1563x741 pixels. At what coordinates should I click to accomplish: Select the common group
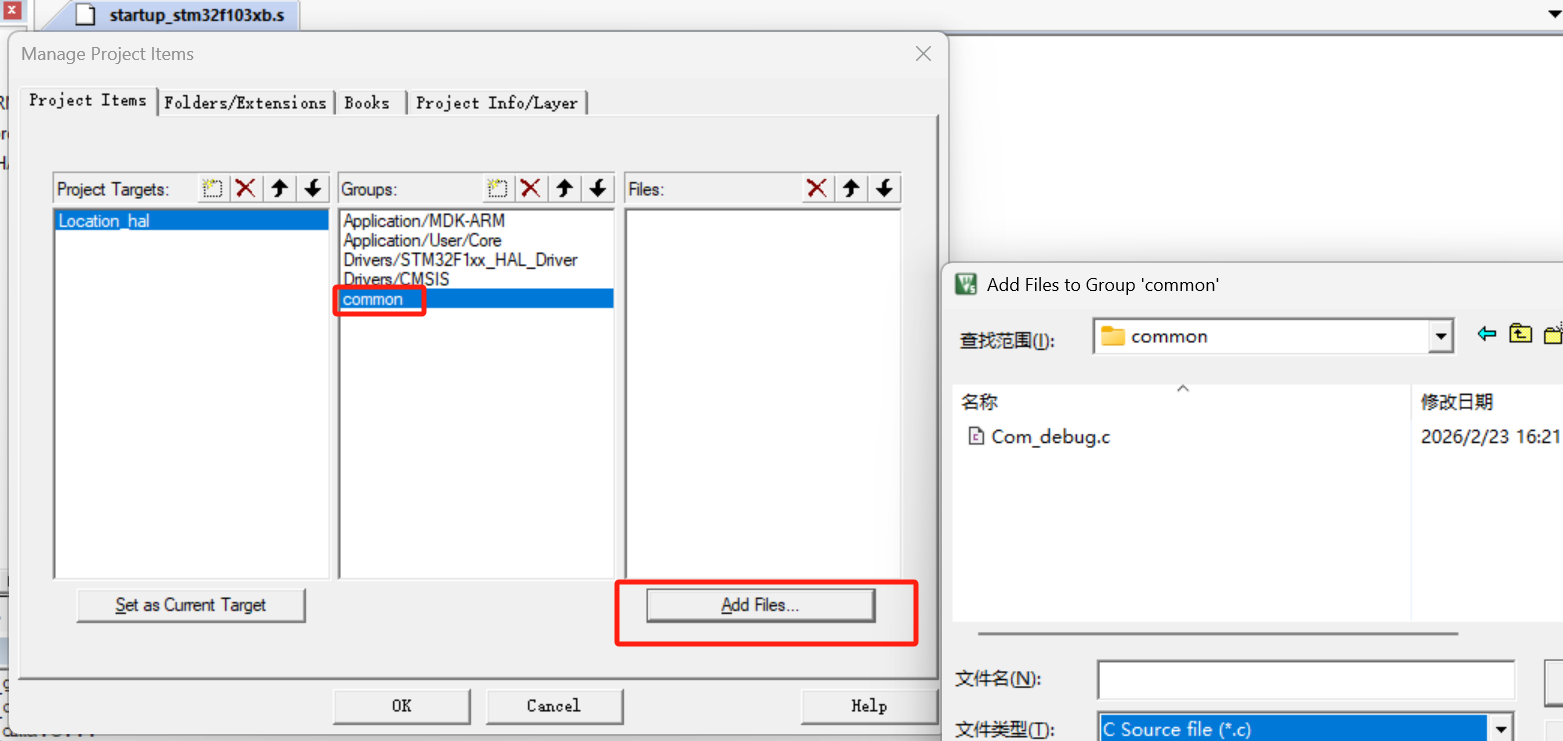coord(476,299)
